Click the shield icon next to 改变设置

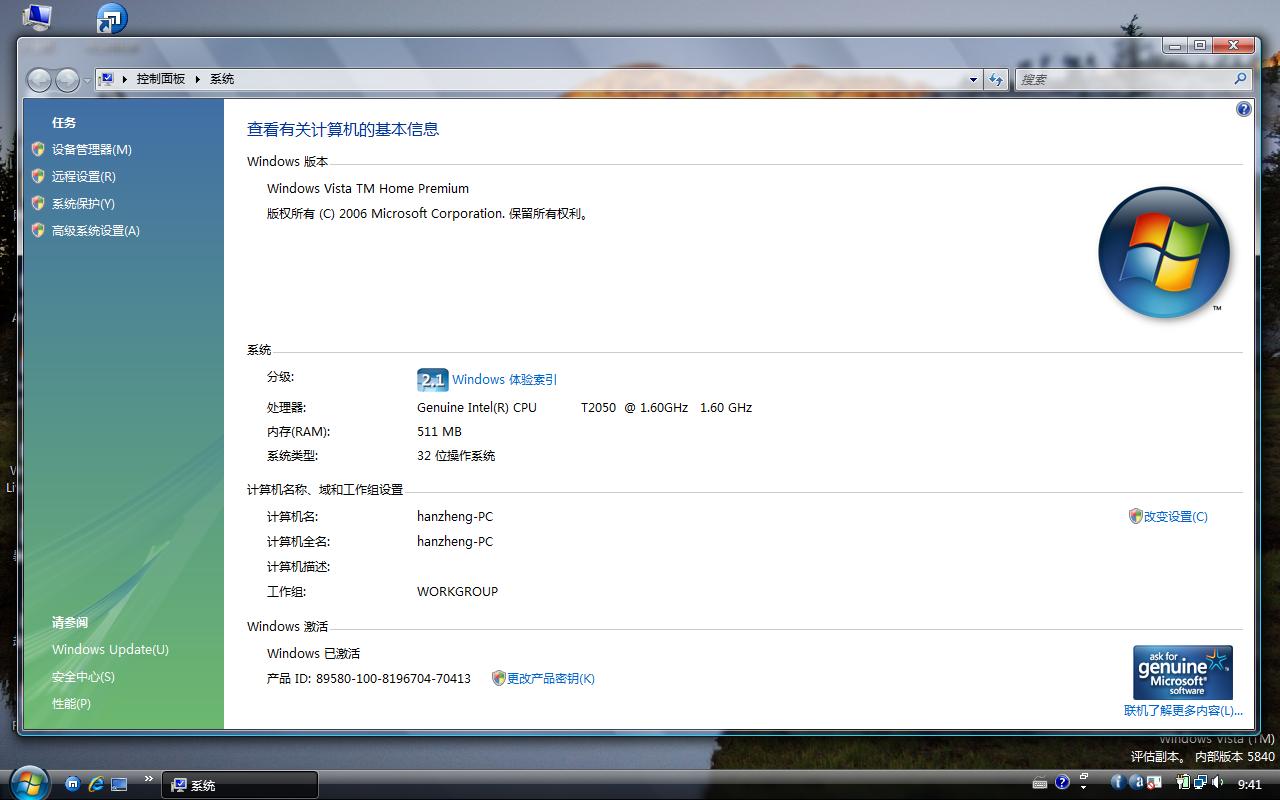tap(1135, 516)
